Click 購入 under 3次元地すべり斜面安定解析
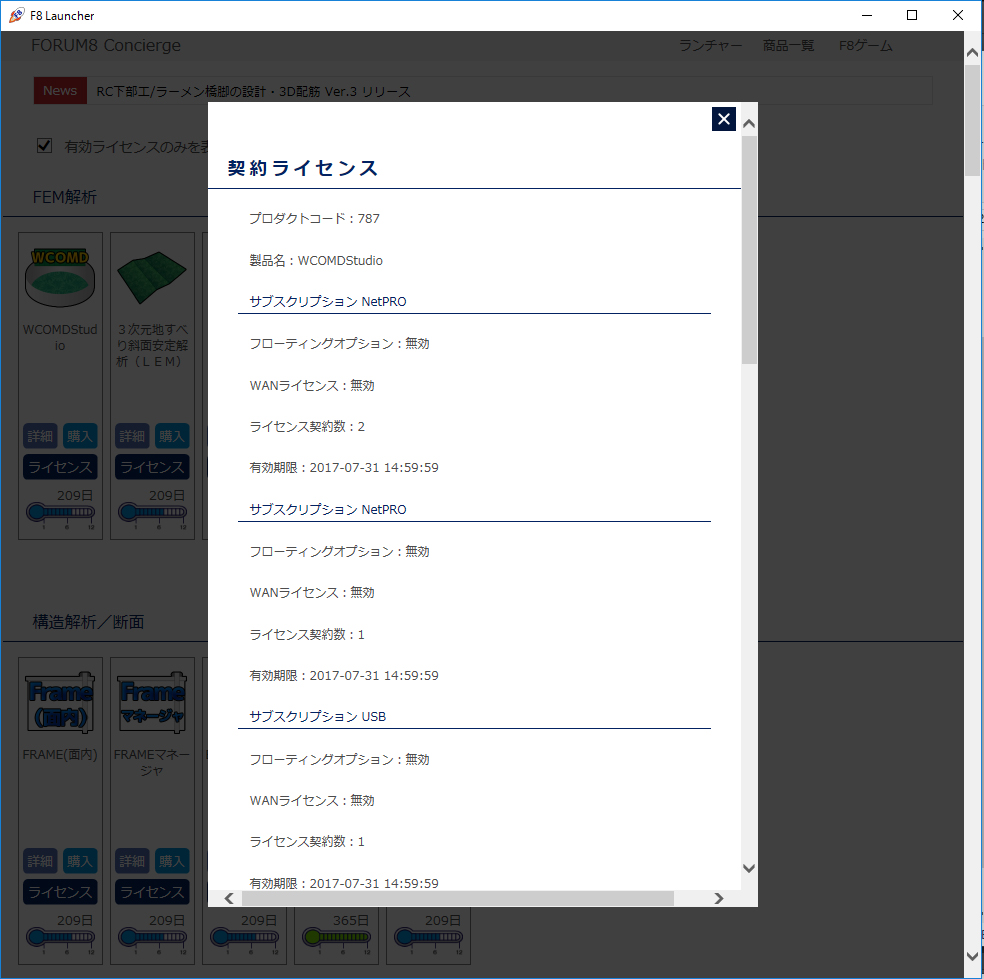984x979 pixels. (x=171, y=436)
